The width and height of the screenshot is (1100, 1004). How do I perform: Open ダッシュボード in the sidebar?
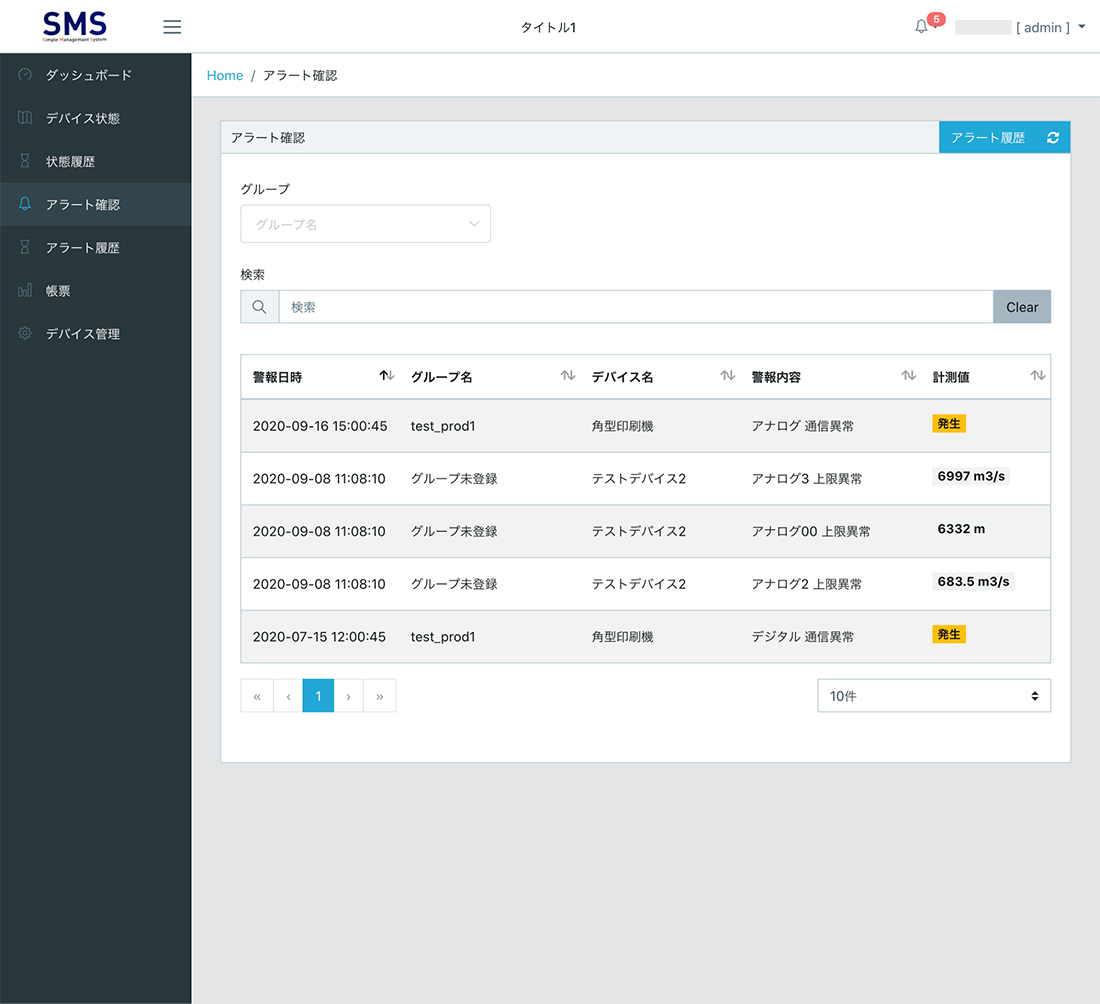click(x=95, y=75)
